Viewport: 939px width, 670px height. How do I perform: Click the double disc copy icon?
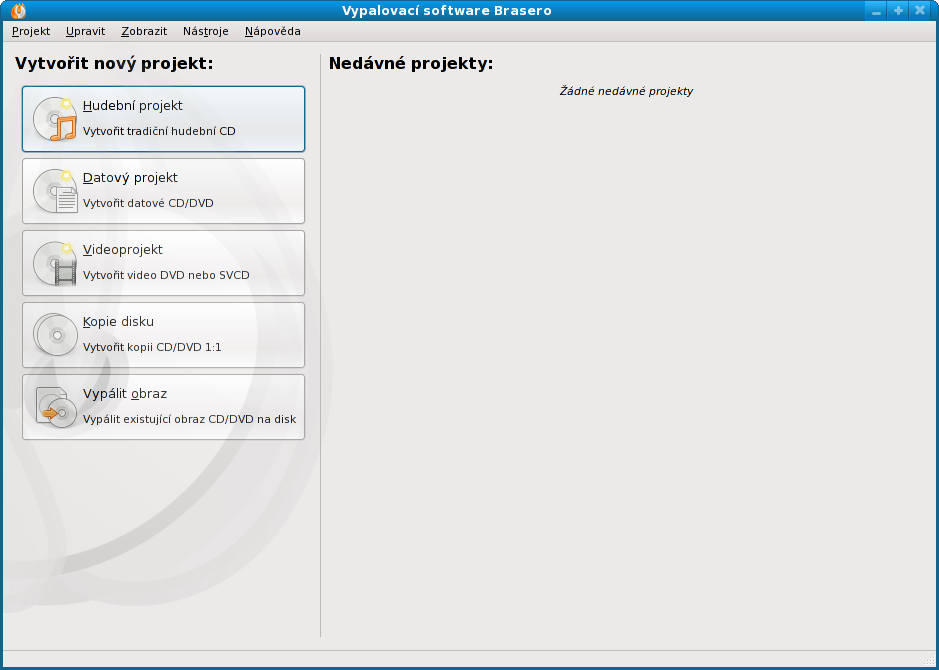pyautogui.click(x=55, y=335)
